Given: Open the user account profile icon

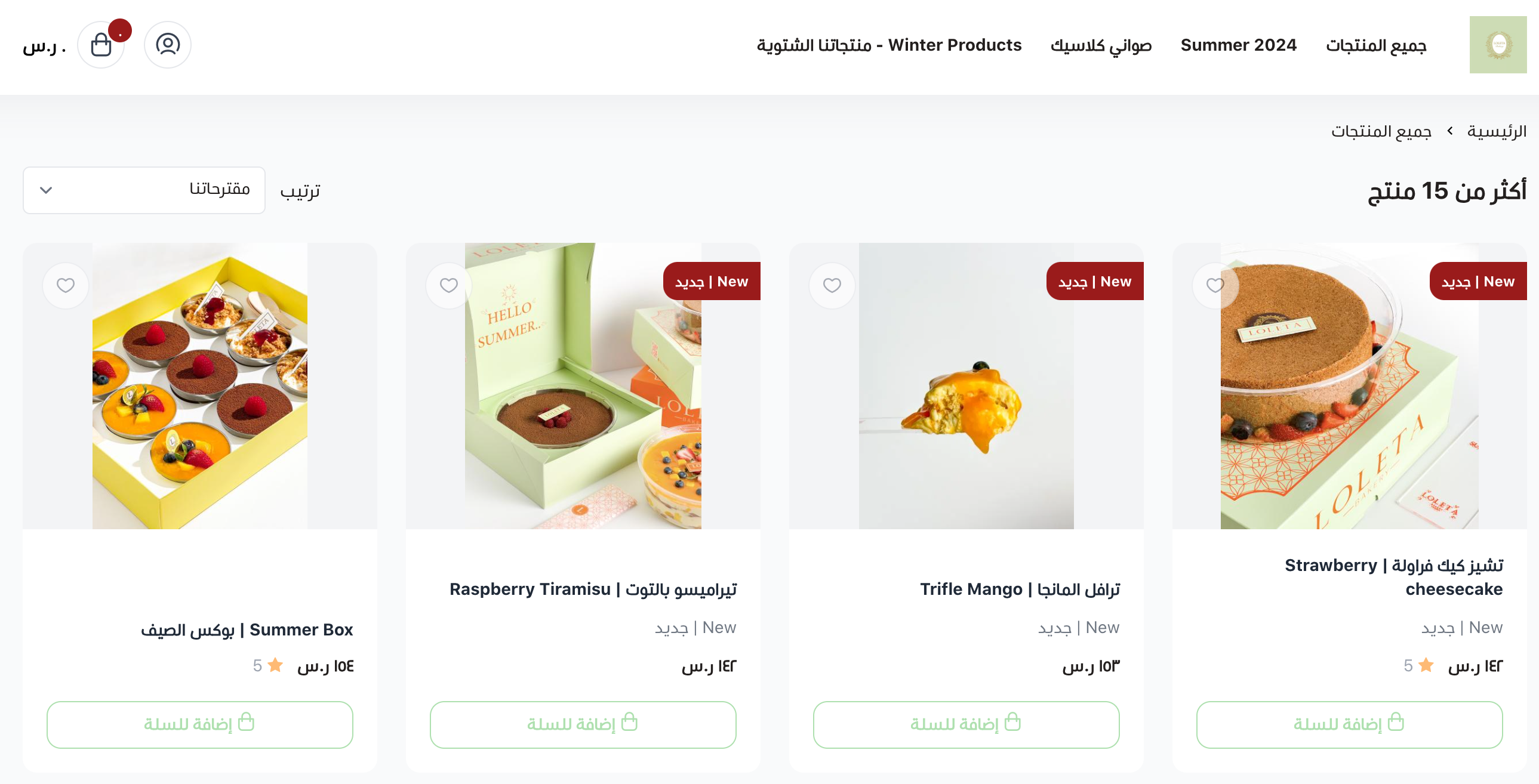Looking at the screenshot, I should [168, 45].
